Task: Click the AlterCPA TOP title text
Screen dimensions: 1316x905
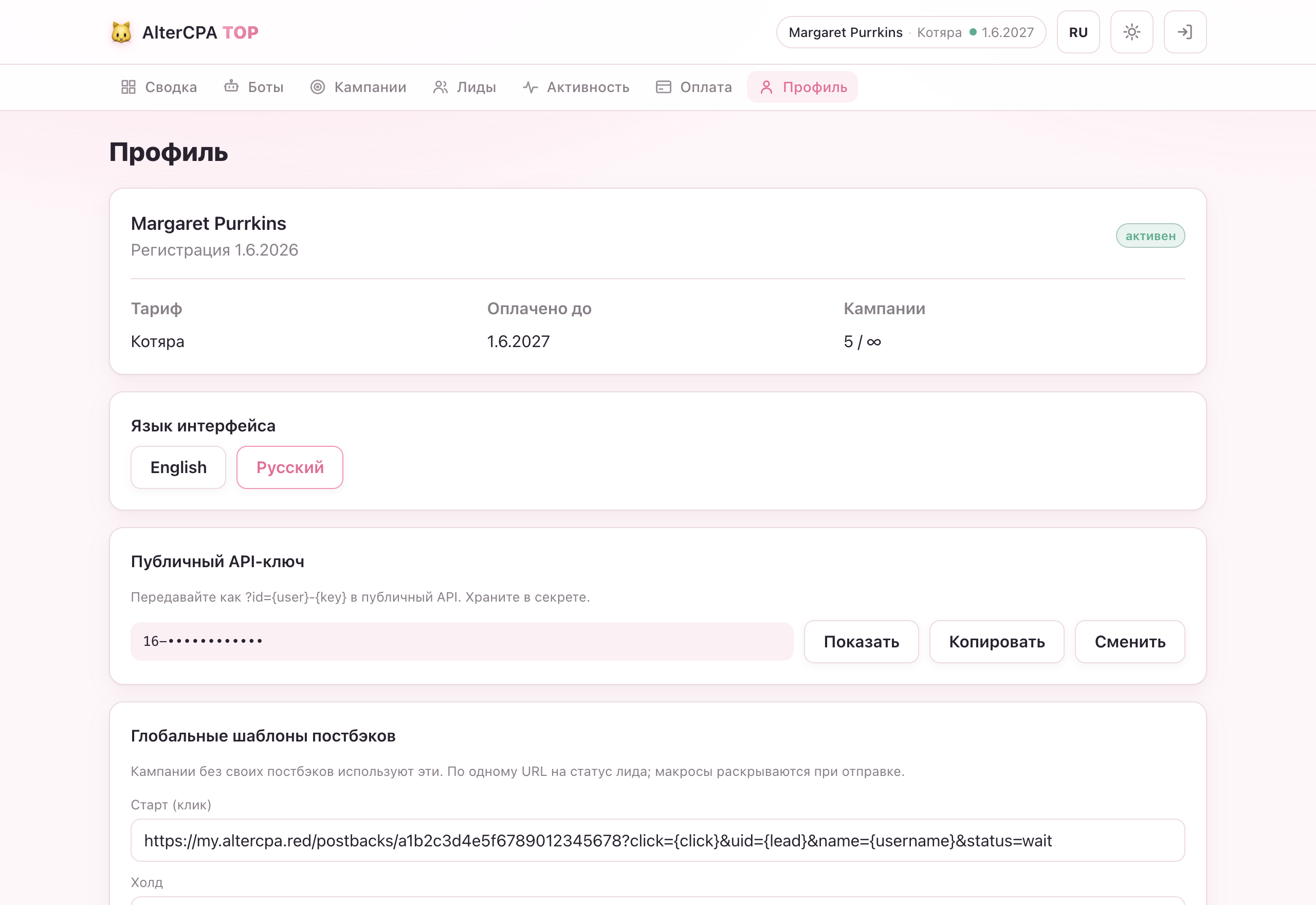Action: (x=200, y=32)
